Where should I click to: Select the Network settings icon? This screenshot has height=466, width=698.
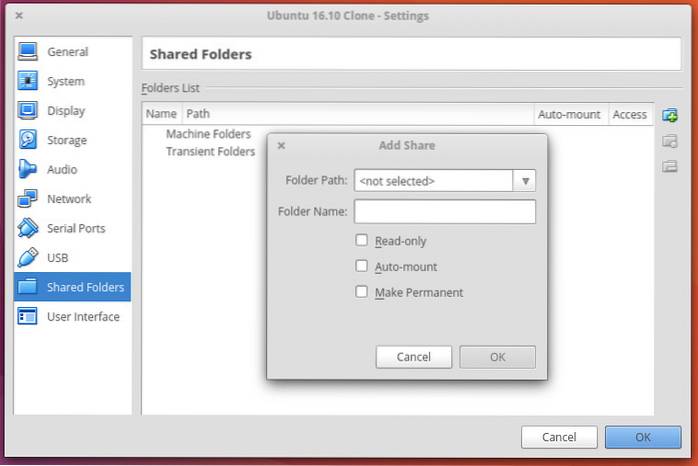[28, 199]
